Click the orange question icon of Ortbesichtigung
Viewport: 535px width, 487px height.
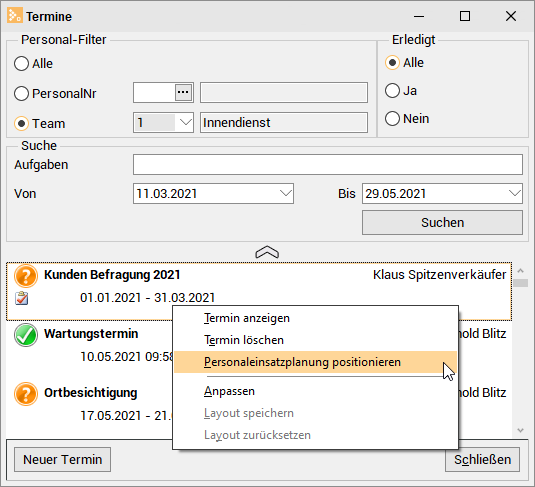pyautogui.click(x=26, y=394)
